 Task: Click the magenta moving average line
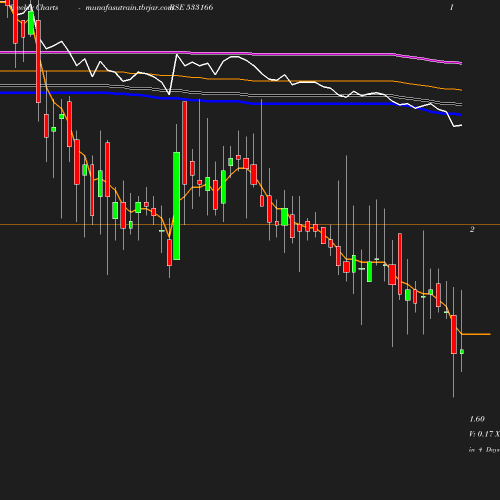[x=231, y=53]
